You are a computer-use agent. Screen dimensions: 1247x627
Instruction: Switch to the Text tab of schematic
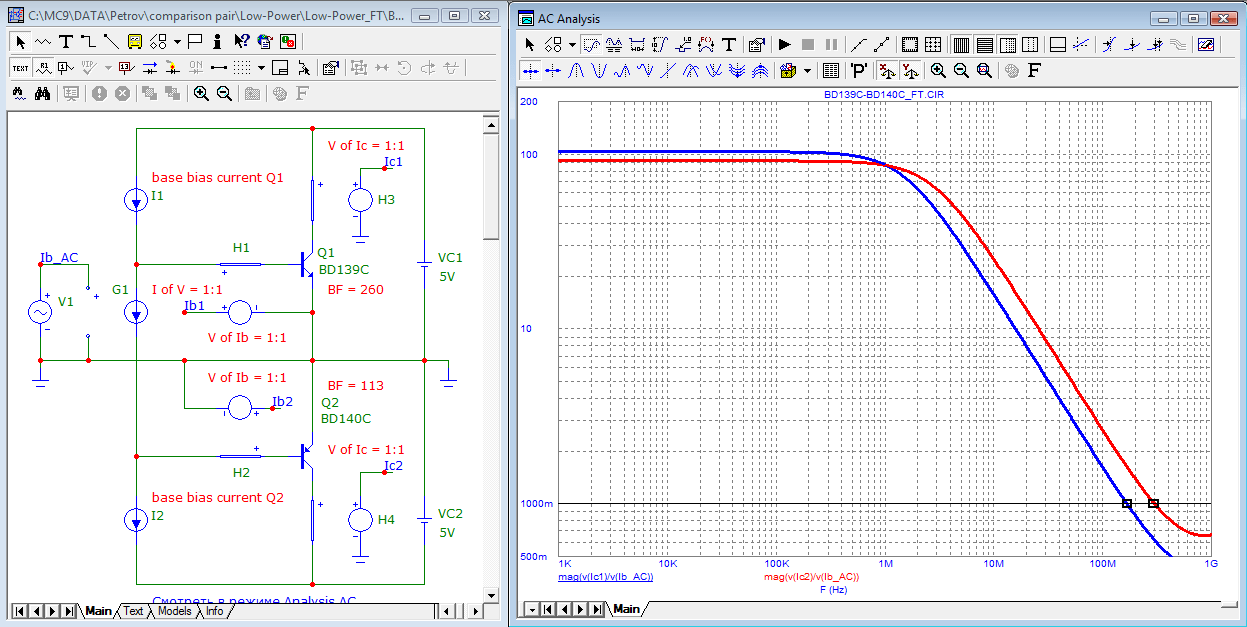(x=133, y=611)
